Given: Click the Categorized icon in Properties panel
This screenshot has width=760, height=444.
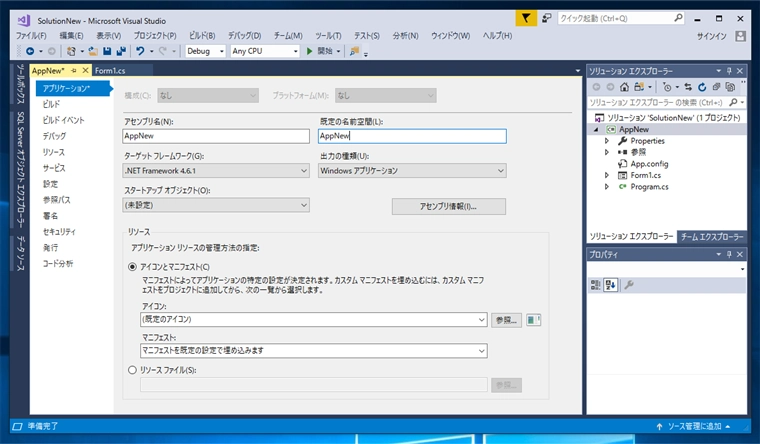Looking at the screenshot, I should click(x=595, y=285).
